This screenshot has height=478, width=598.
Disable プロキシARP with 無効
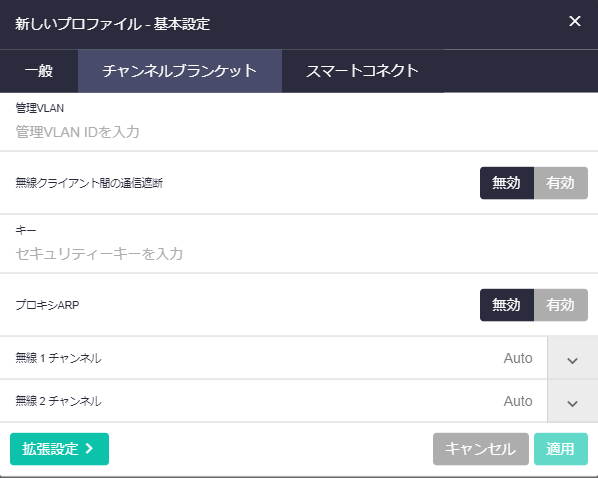[507, 305]
